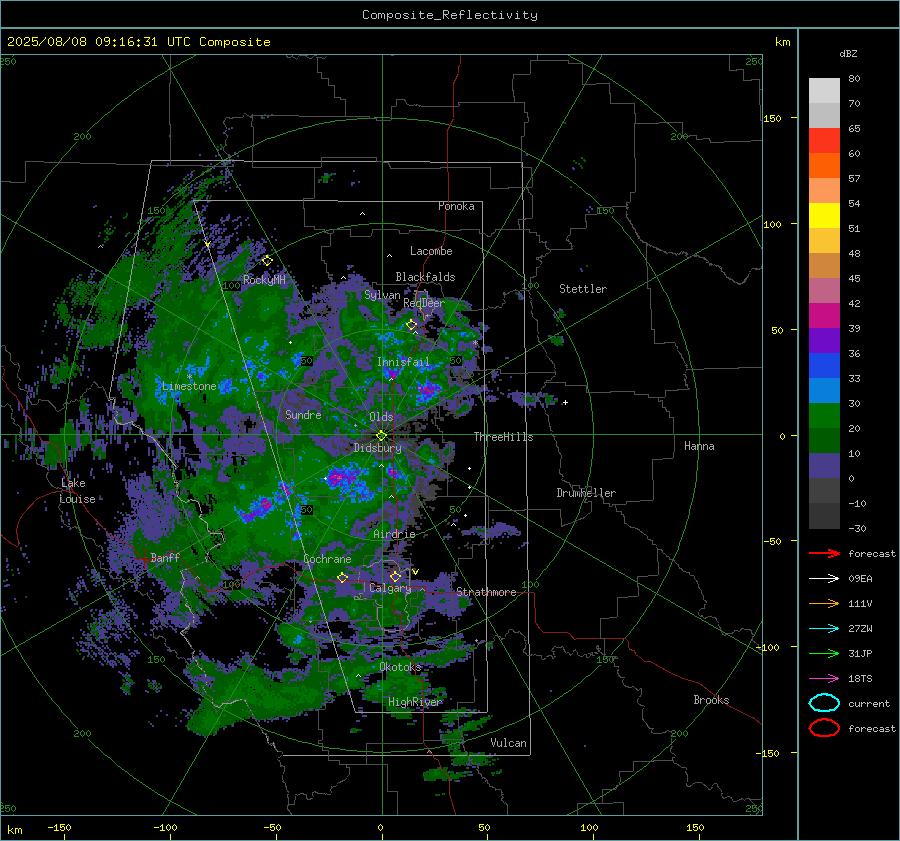Click the cyan 27ZW arrow in the legend
This screenshot has width=900, height=841.
point(824,629)
